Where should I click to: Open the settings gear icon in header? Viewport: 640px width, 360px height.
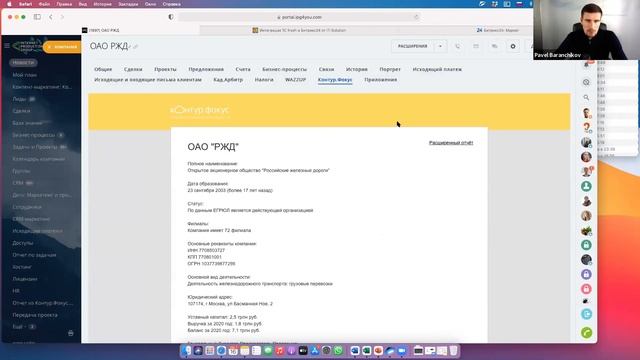coord(513,47)
